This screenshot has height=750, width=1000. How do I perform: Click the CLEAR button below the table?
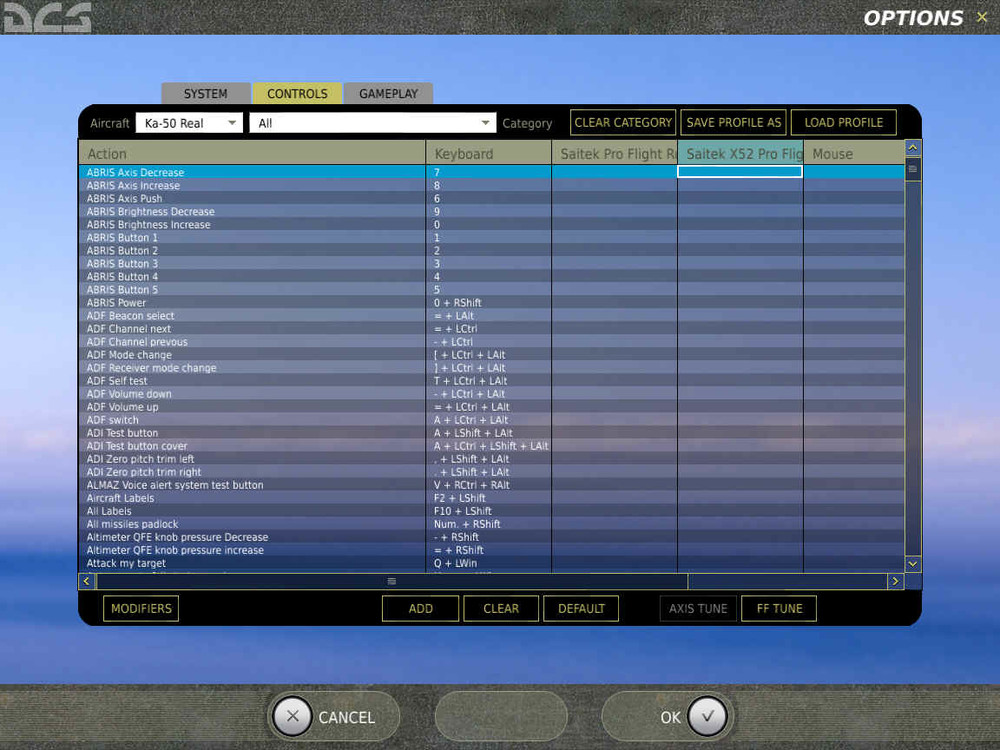click(501, 608)
